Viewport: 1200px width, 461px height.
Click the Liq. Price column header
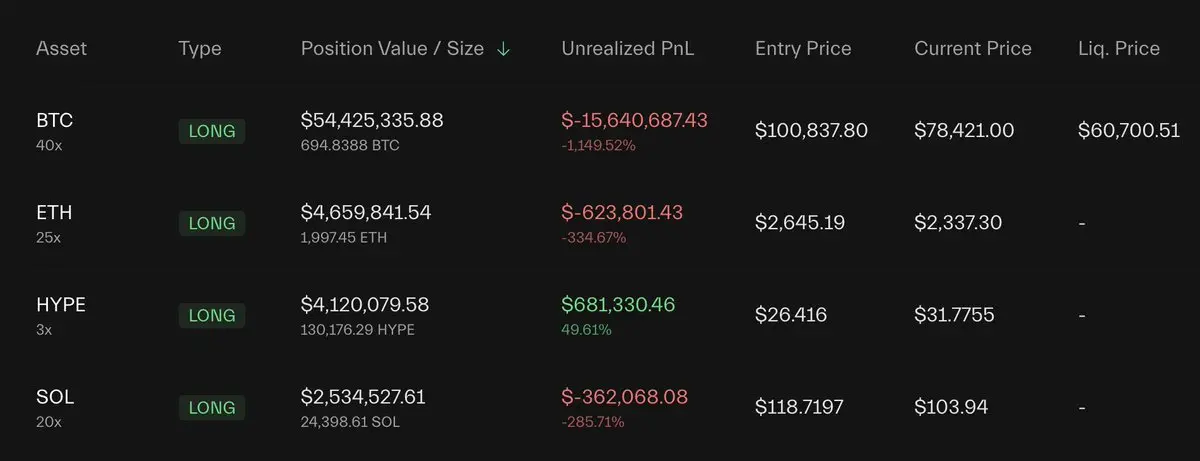[1118, 48]
